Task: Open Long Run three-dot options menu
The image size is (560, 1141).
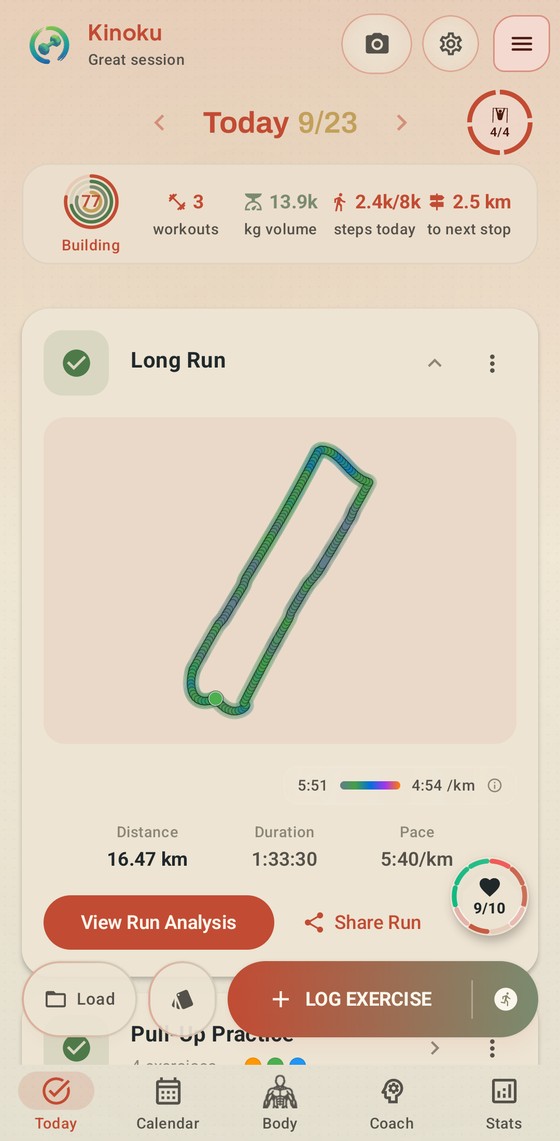Action: pyautogui.click(x=492, y=364)
